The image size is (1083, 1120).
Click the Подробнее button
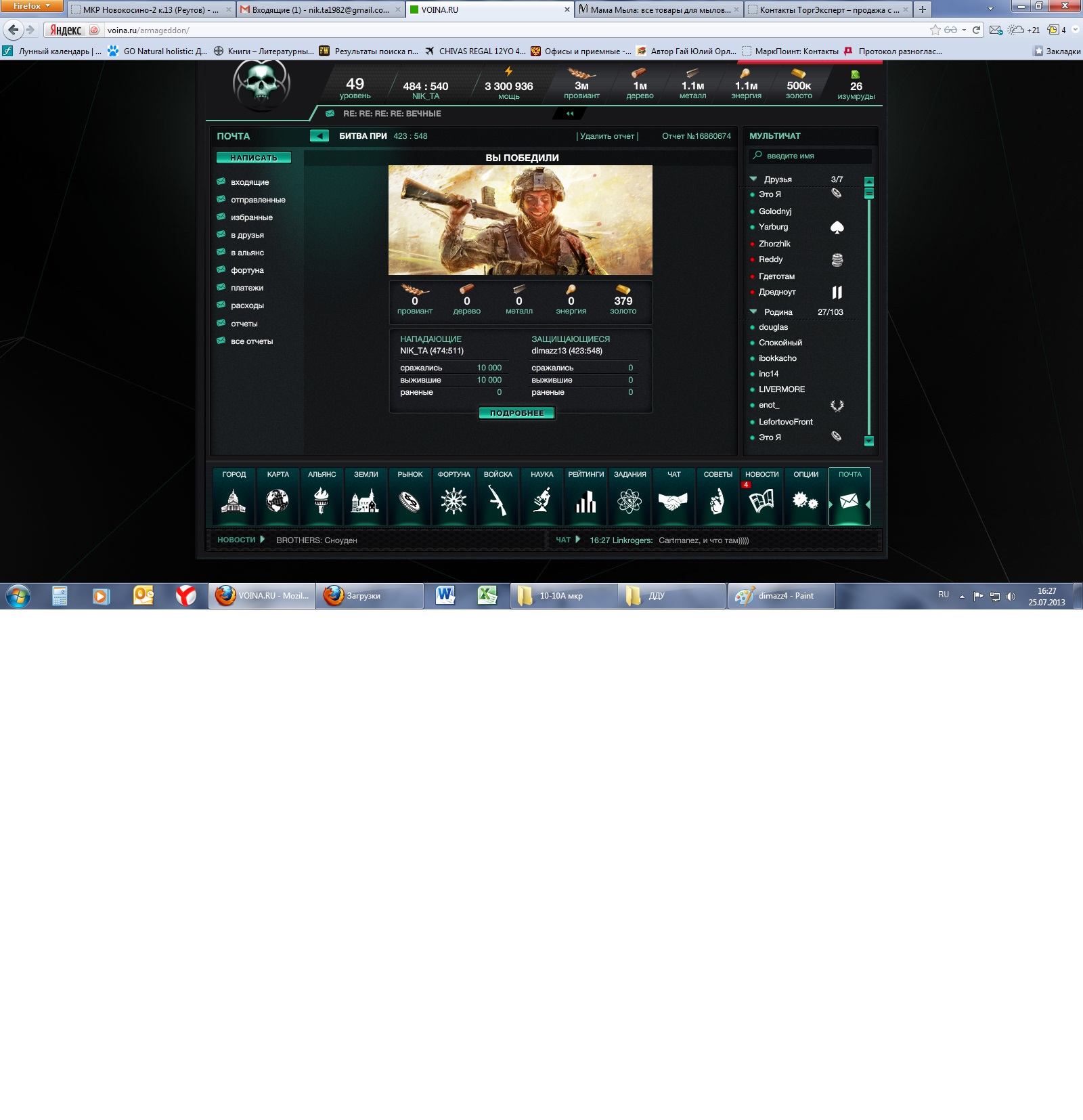[517, 413]
